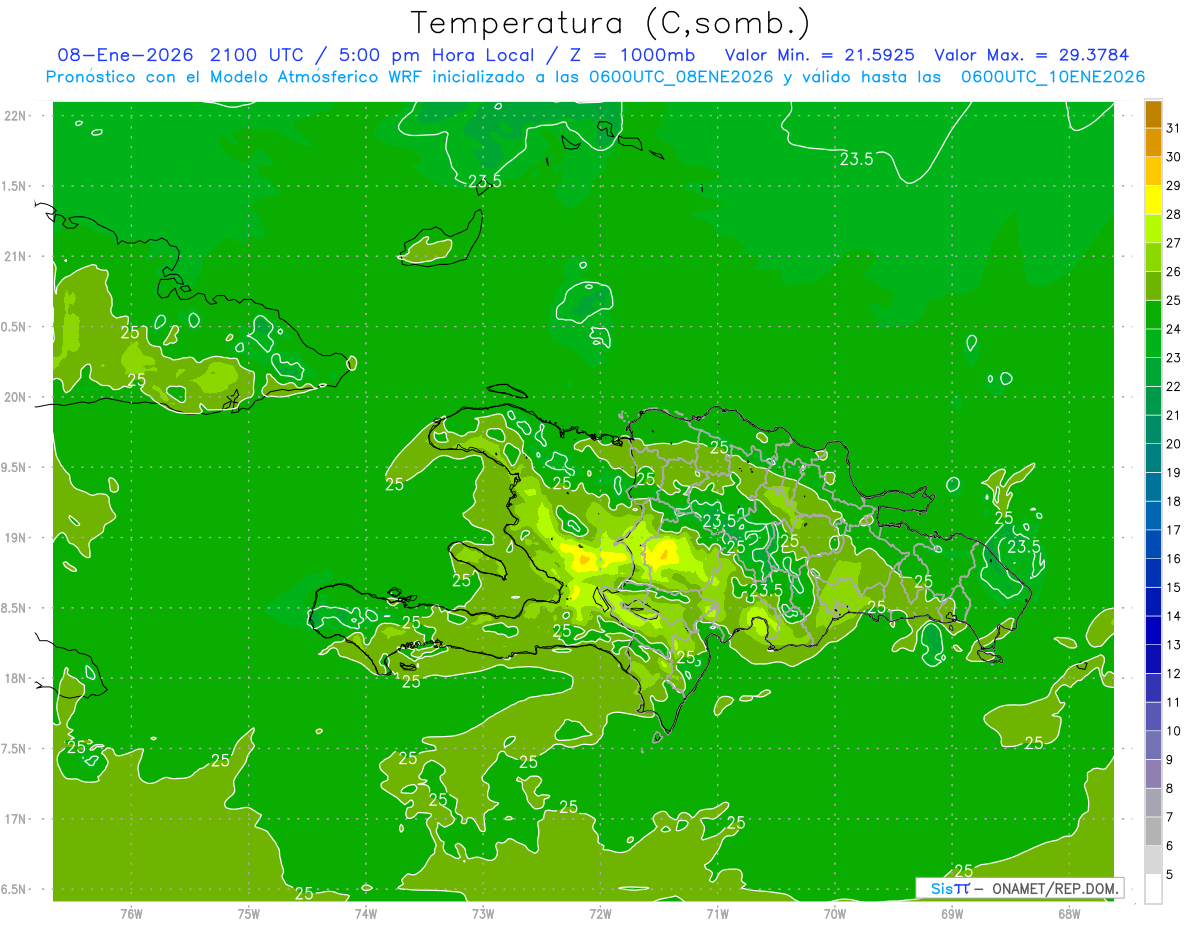Click blue colorbar segment between 15 and 16
Screen dimensions: 1200x927
[x=1153, y=573]
